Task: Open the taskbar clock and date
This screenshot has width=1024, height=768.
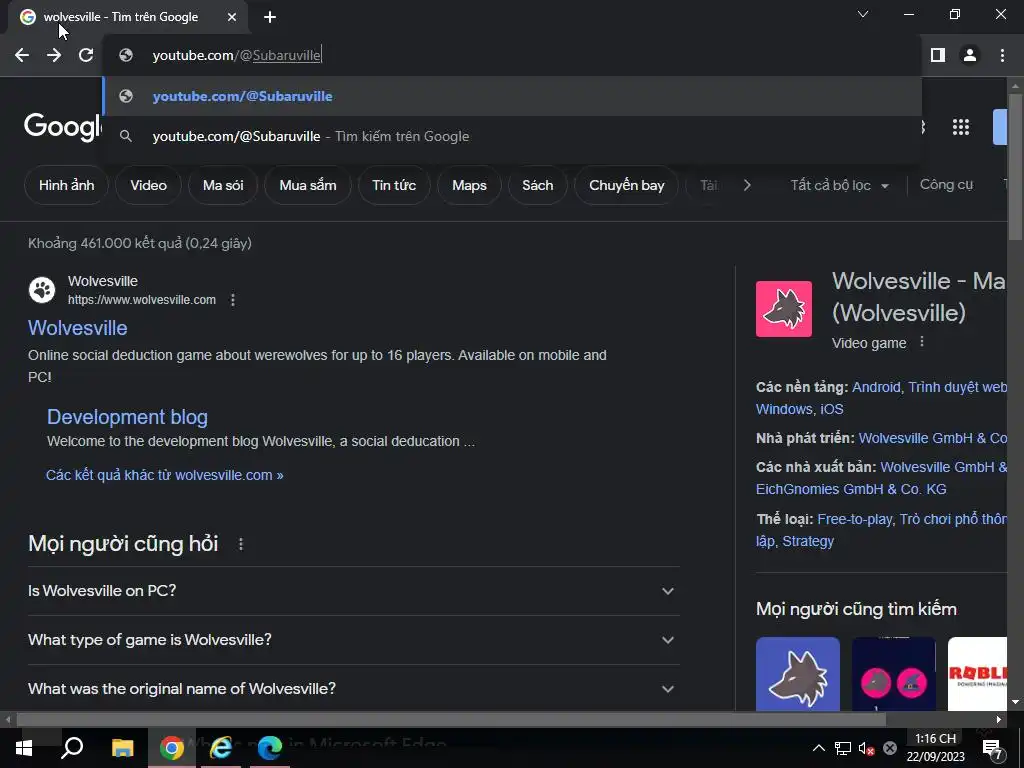Action: click(x=935, y=748)
